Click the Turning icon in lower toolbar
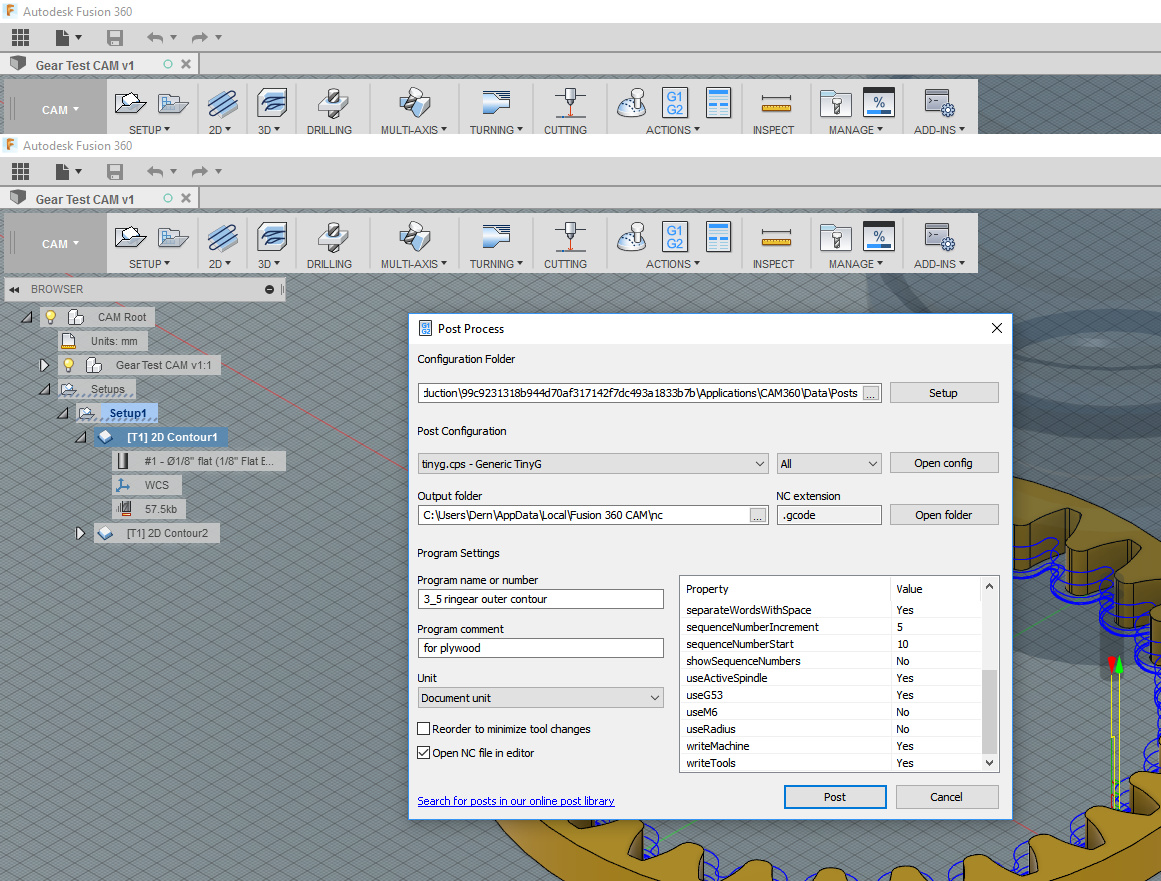 496,236
